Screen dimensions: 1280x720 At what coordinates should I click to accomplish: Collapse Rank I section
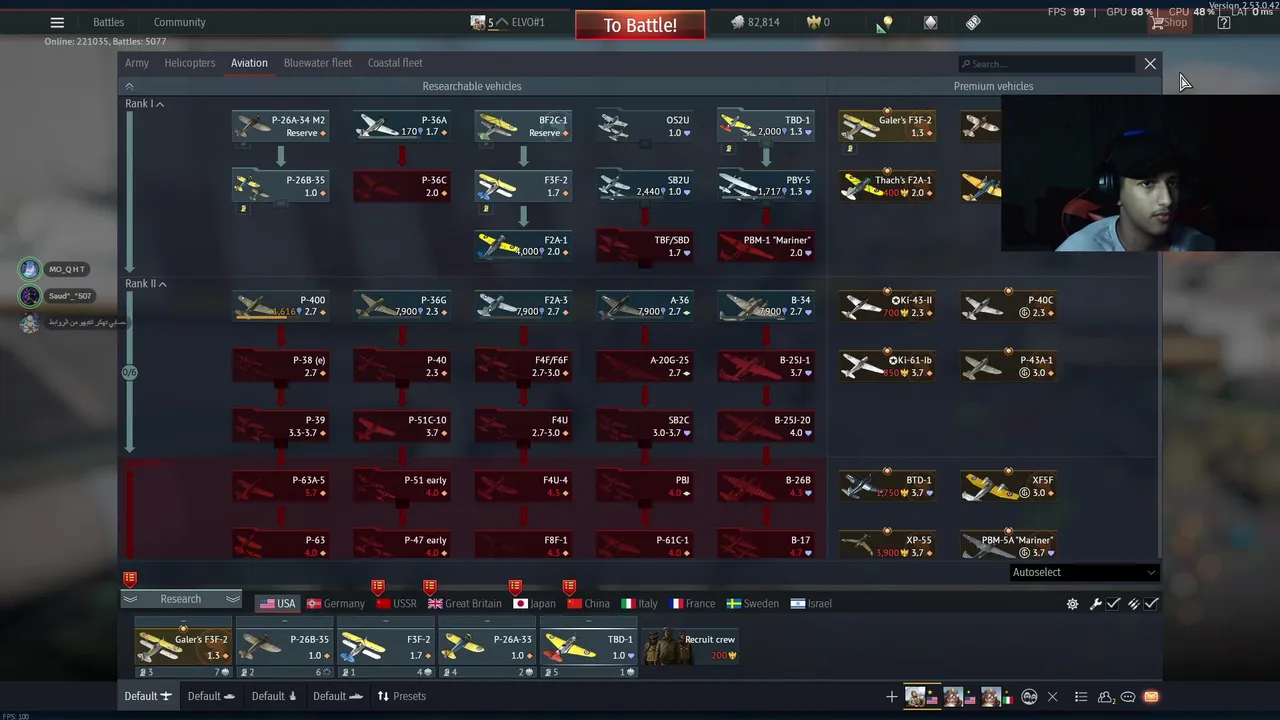[145, 104]
